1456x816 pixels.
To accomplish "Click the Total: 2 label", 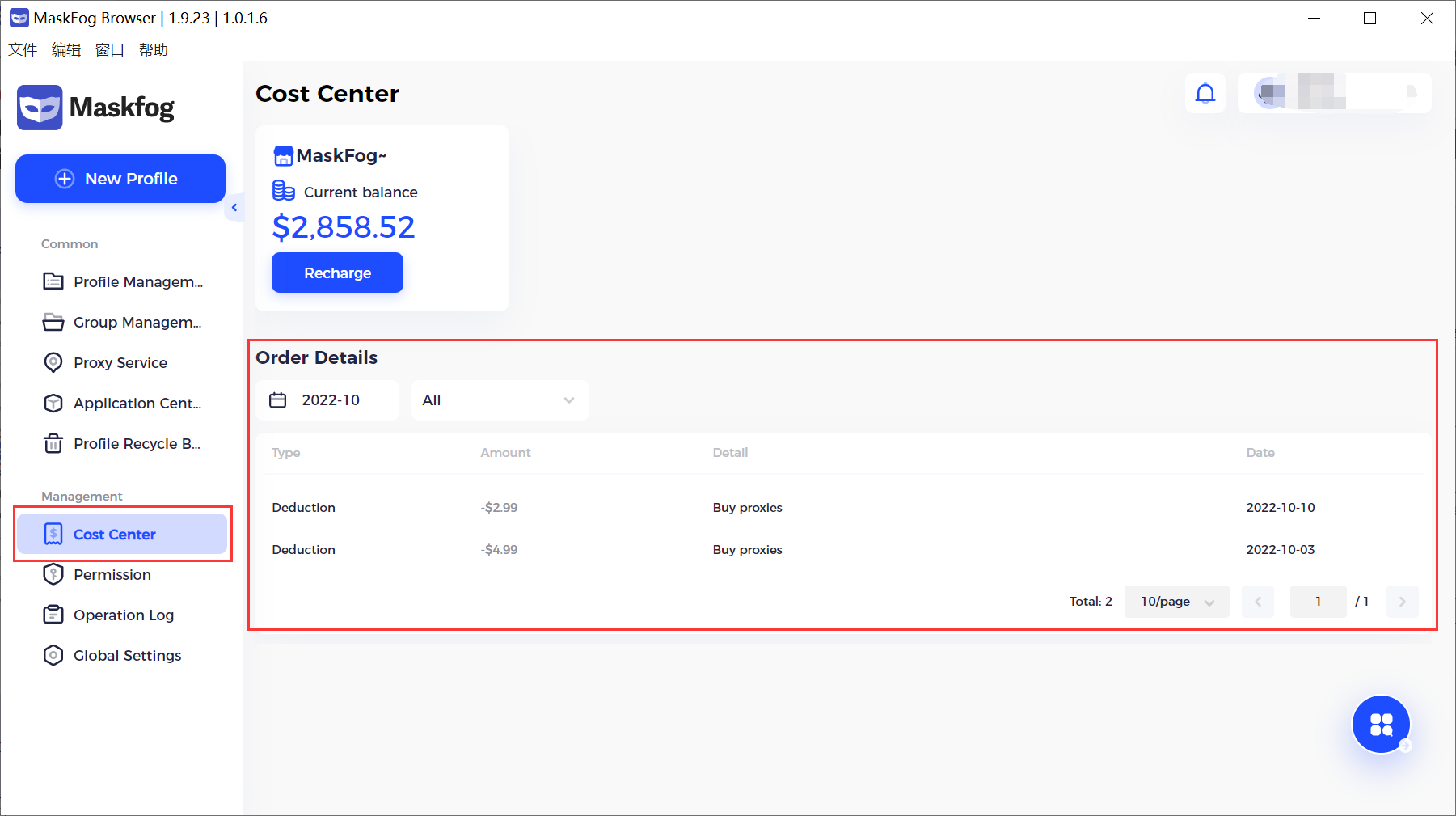I will pos(1091,602).
